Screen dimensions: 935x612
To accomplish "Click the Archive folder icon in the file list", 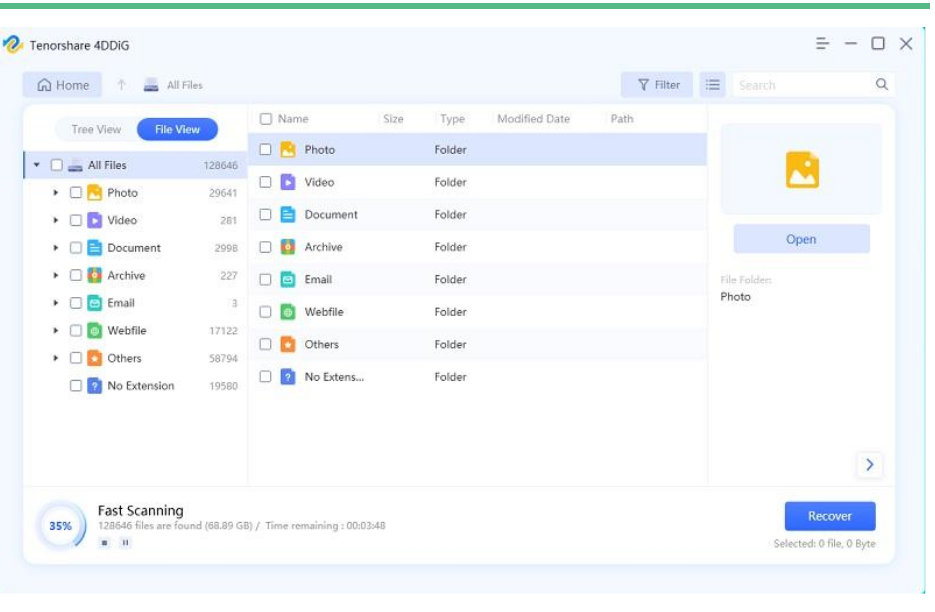I will click(288, 247).
